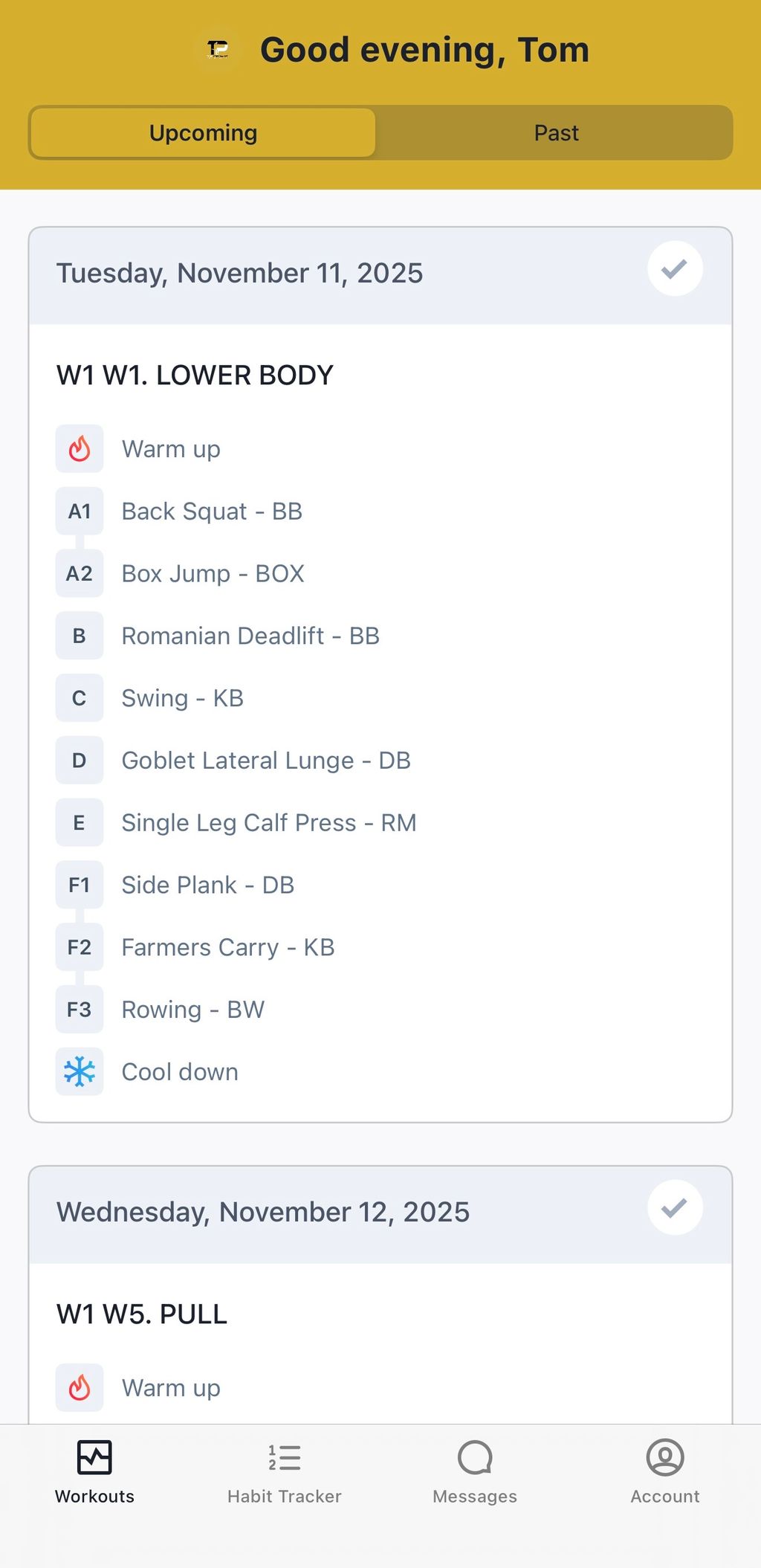Tap the A2 badge for Box Jump
The height and width of the screenshot is (1568, 761).
(x=80, y=574)
